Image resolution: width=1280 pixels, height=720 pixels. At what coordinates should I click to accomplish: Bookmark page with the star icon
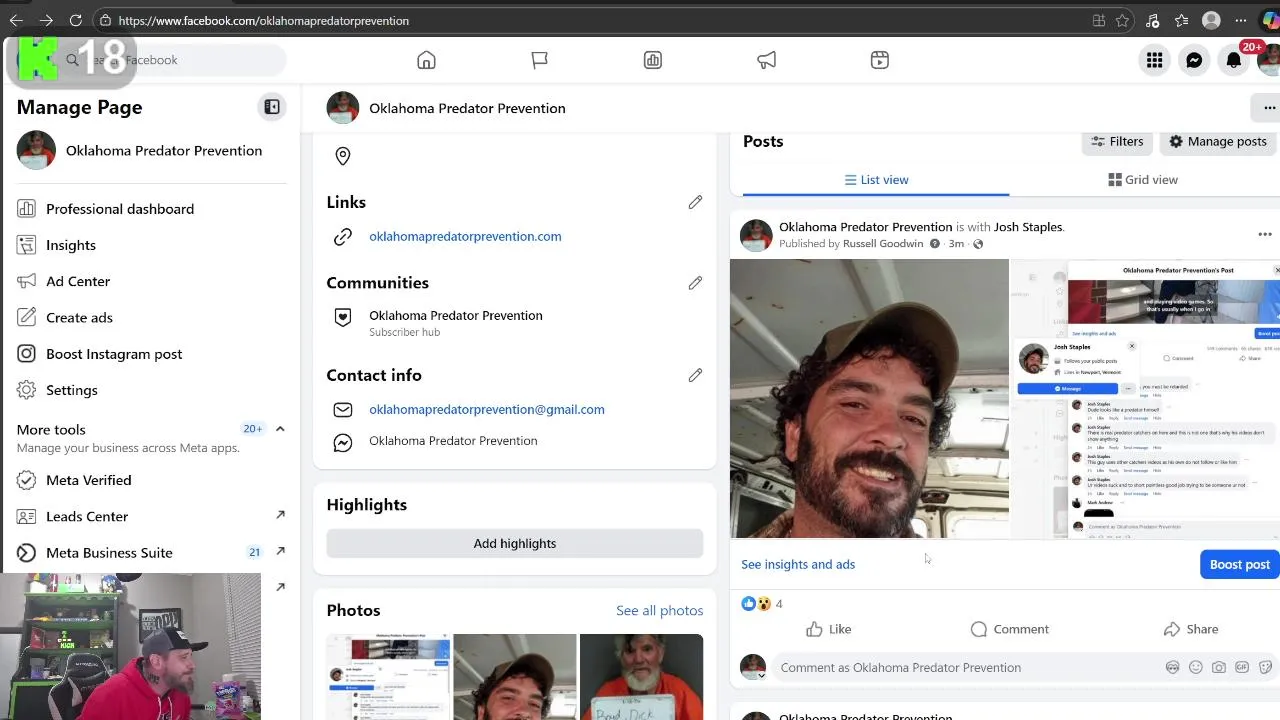tap(1123, 20)
